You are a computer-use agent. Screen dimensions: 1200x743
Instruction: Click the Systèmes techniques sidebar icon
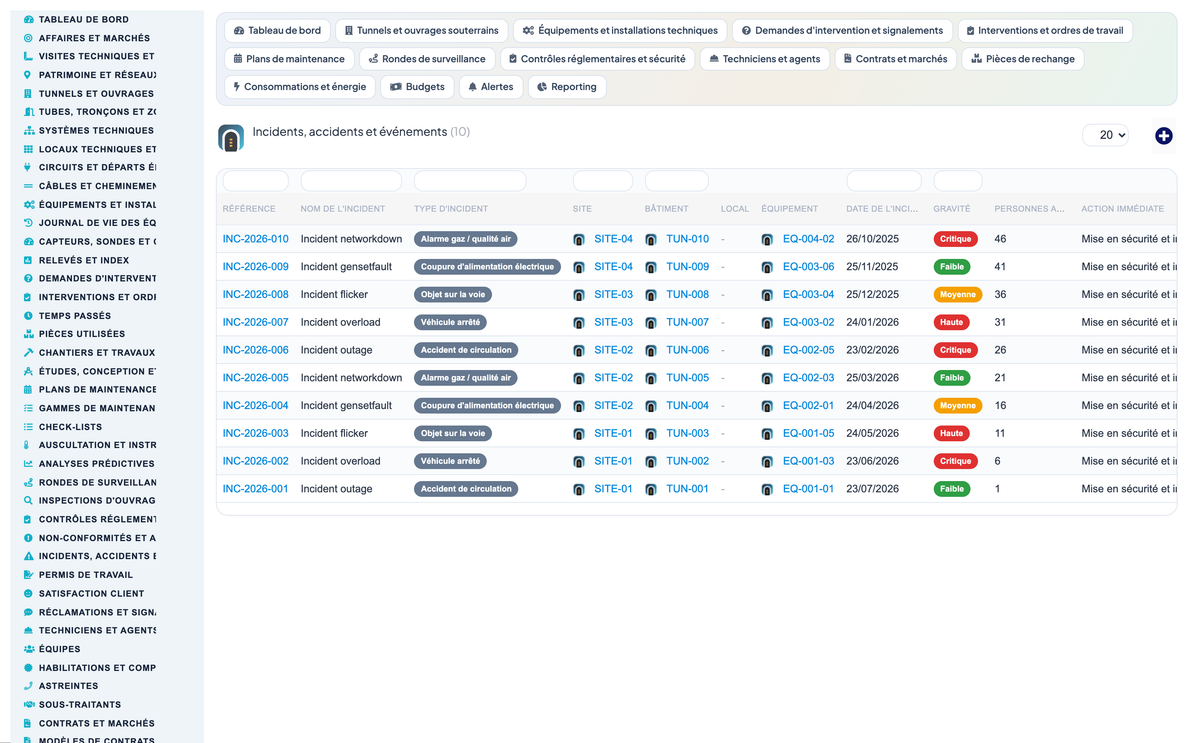pos(28,130)
